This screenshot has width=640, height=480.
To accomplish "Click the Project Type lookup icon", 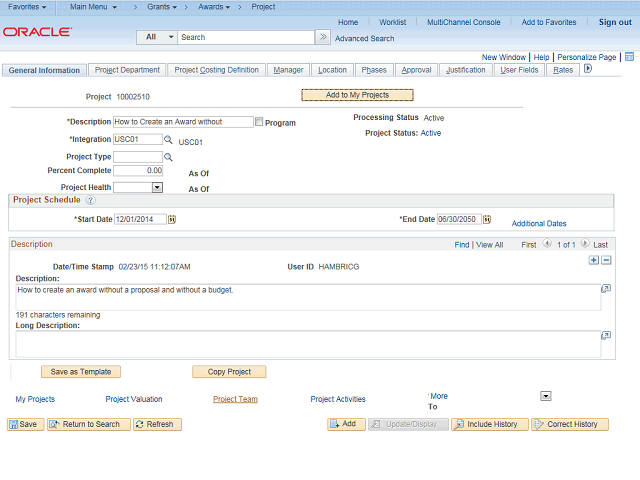I will pyautogui.click(x=168, y=157).
